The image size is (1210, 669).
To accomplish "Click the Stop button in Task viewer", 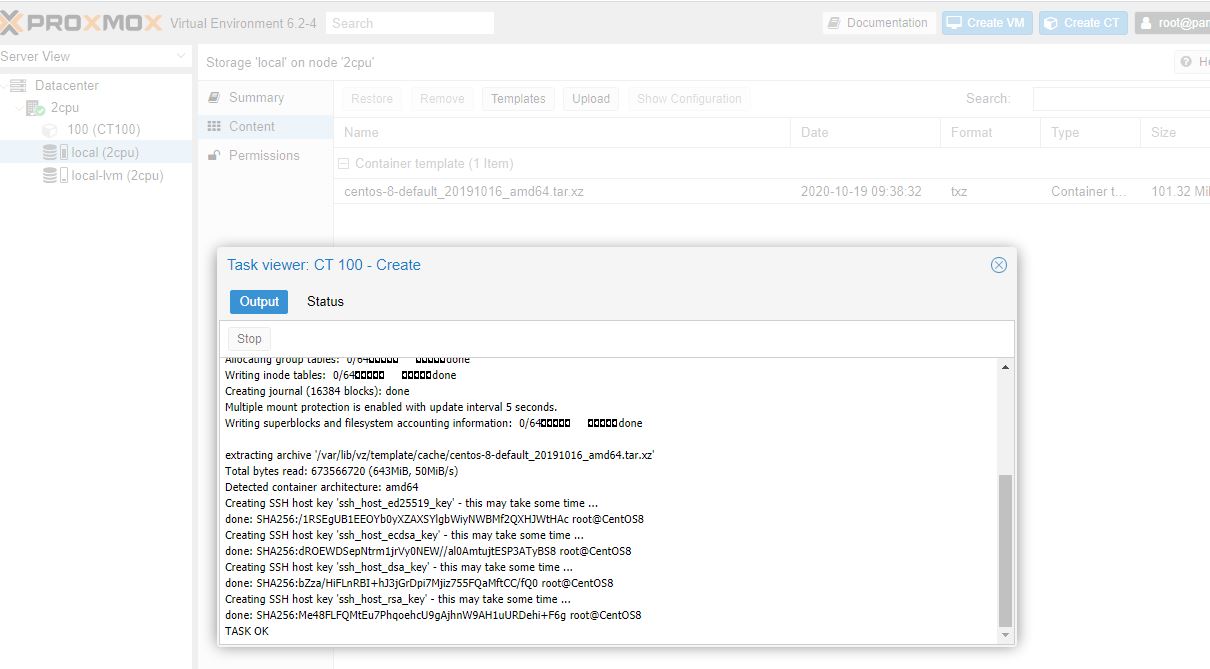I will [249, 339].
